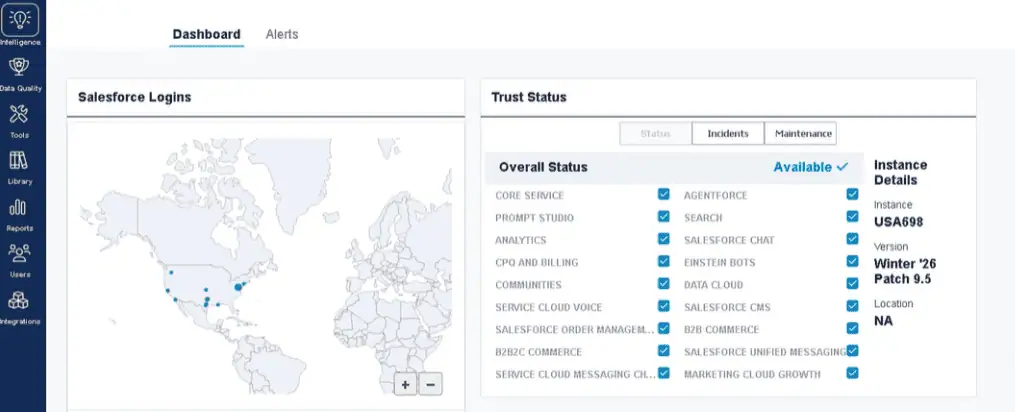Image resolution: width=1015 pixels, height=412 pixels.
Task: Toggle the Salesforce CMS checkbox
Action: pos(853,306)
